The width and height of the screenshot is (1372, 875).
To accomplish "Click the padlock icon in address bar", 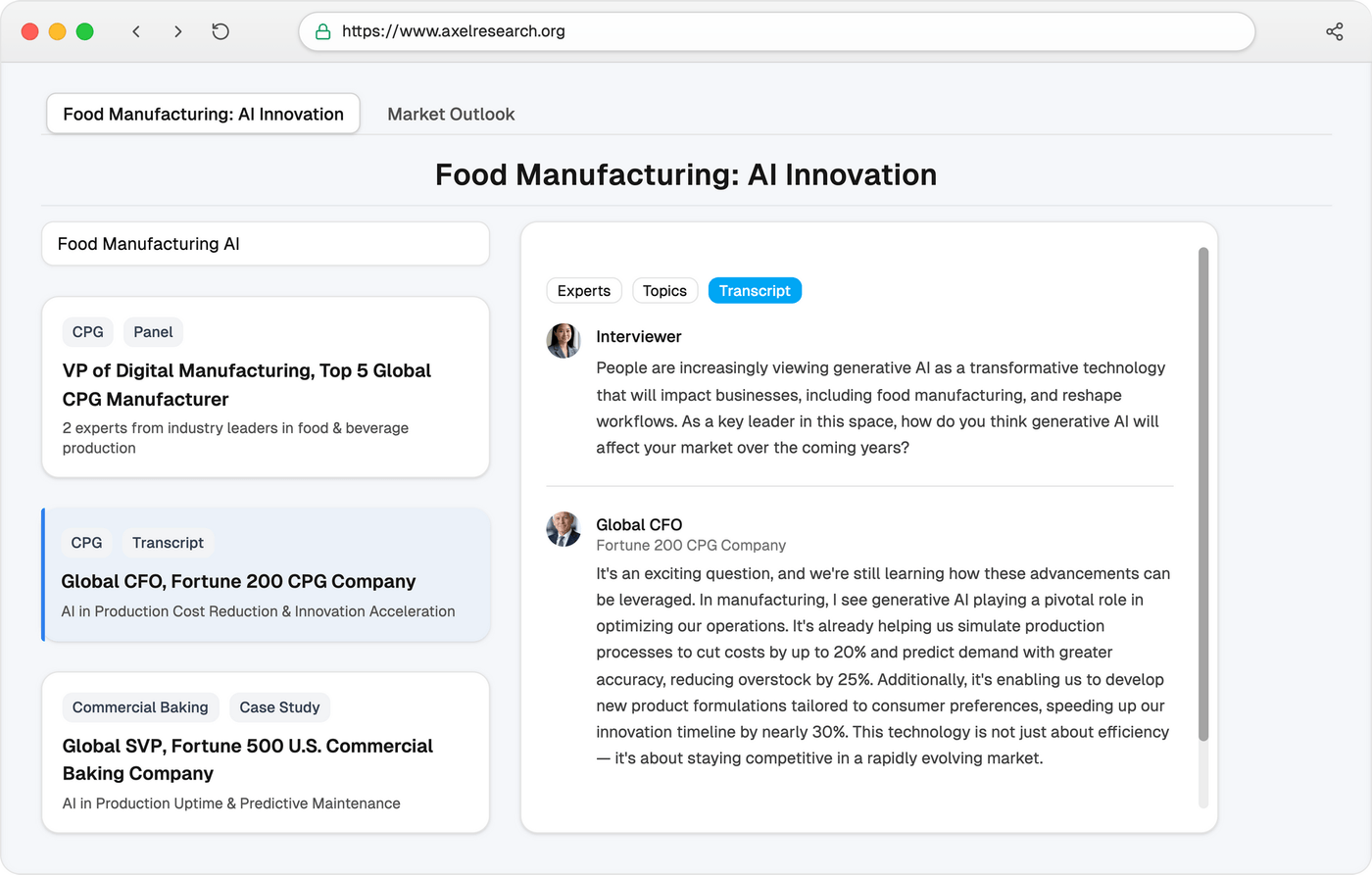I will click(x=322, y=31).
